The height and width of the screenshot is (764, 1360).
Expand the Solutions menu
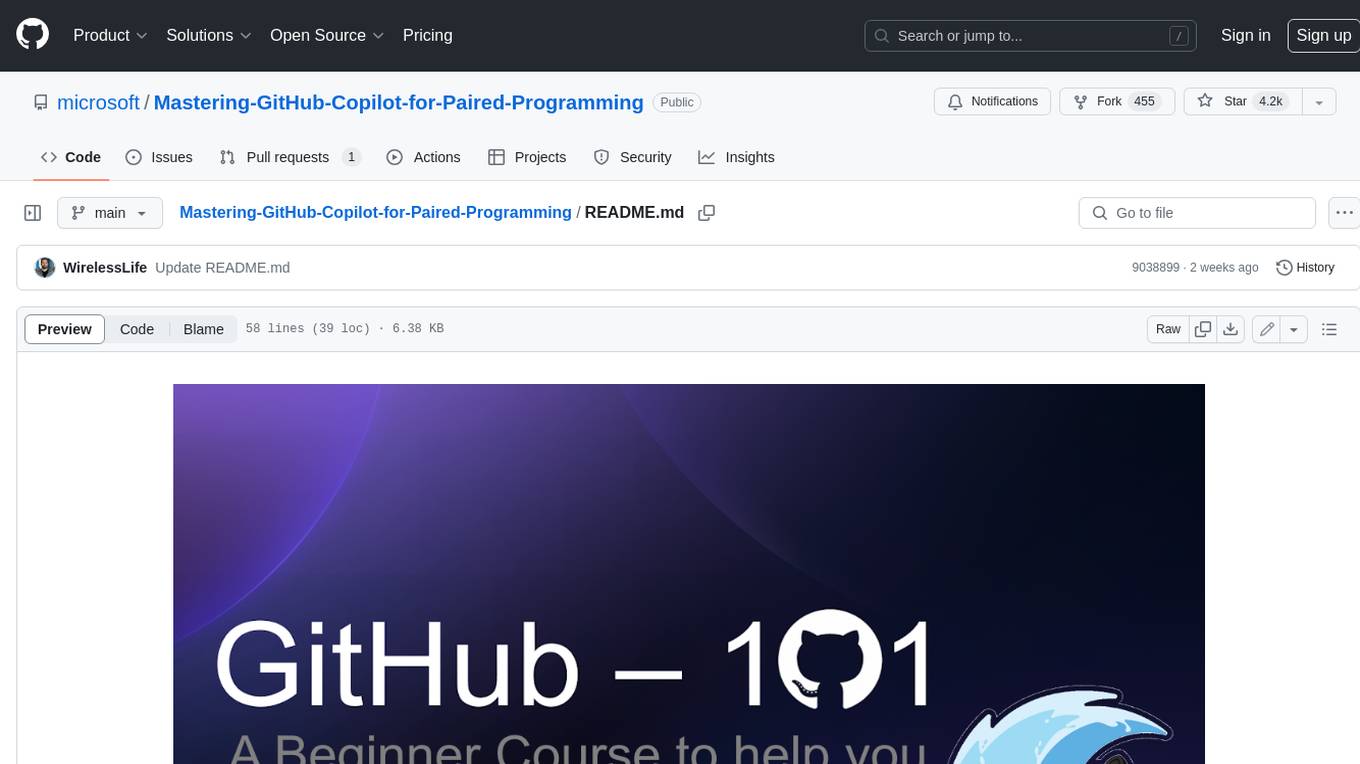tap(209, 35)
